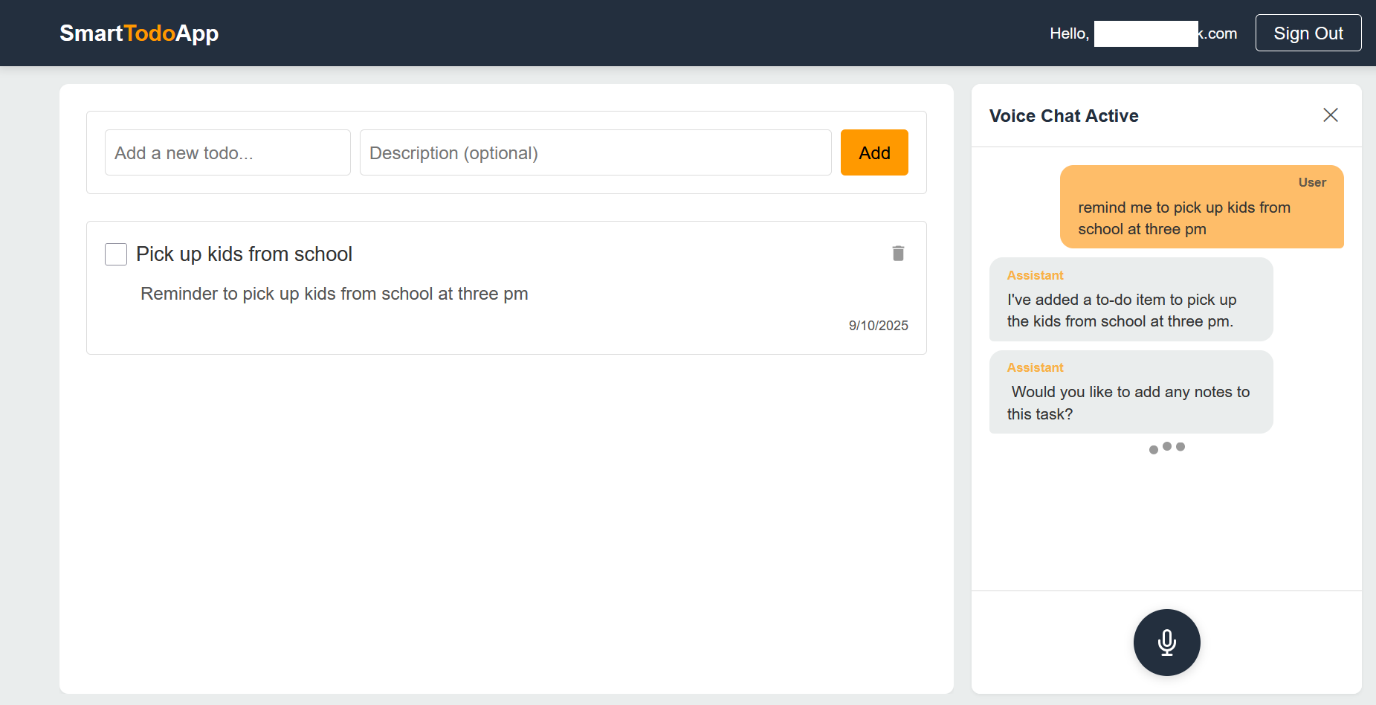Screen dimensions: 1376x705
Task: Click the first Assistant label in chat
Action: pos(1035,275)
